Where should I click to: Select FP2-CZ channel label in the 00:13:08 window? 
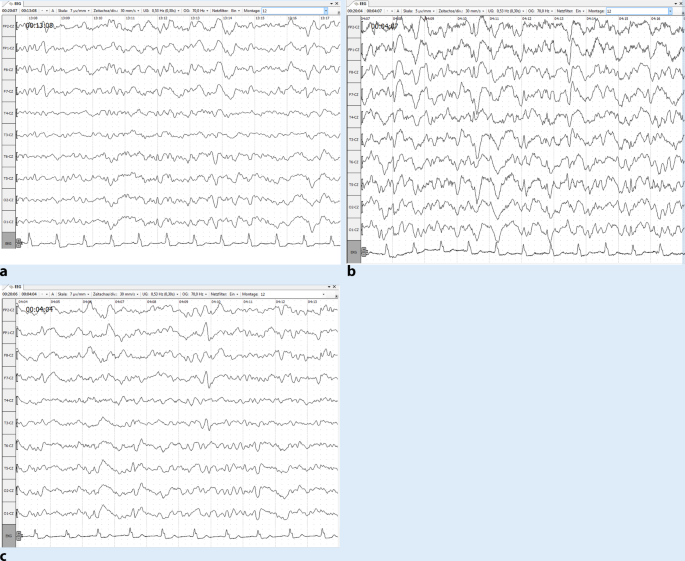8,47
